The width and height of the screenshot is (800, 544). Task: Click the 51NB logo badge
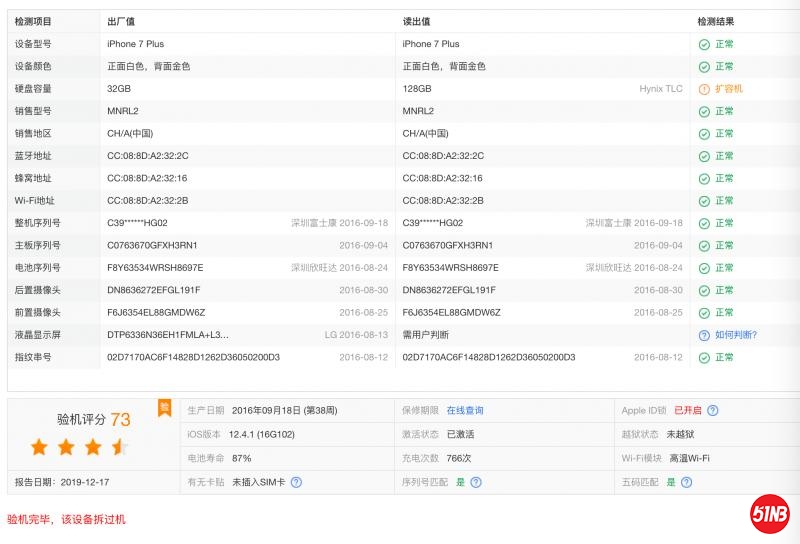point(770,515)
